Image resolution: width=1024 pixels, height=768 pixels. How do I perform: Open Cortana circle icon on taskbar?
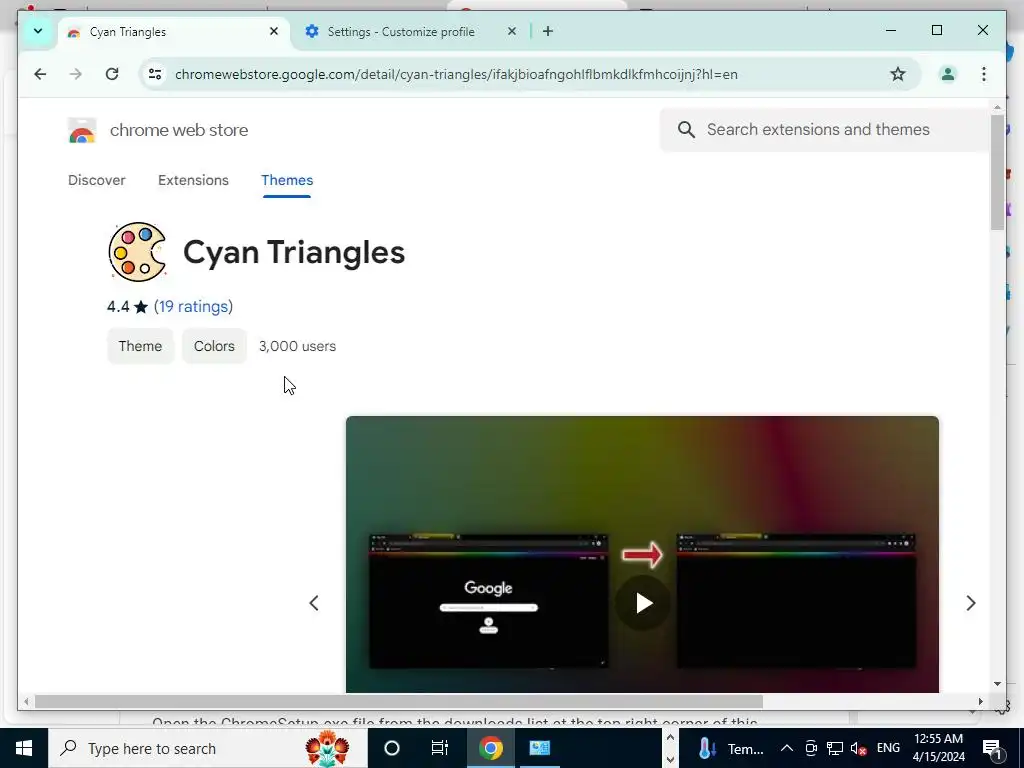point(392,748)
